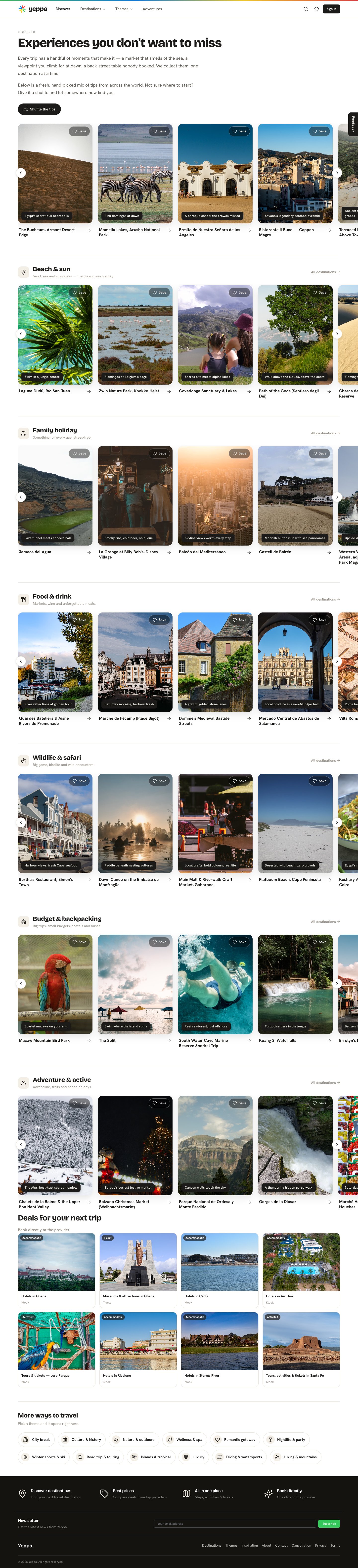
Task: Select the Winter sports & ski theme chip
Action: [x=43, y=1457]
